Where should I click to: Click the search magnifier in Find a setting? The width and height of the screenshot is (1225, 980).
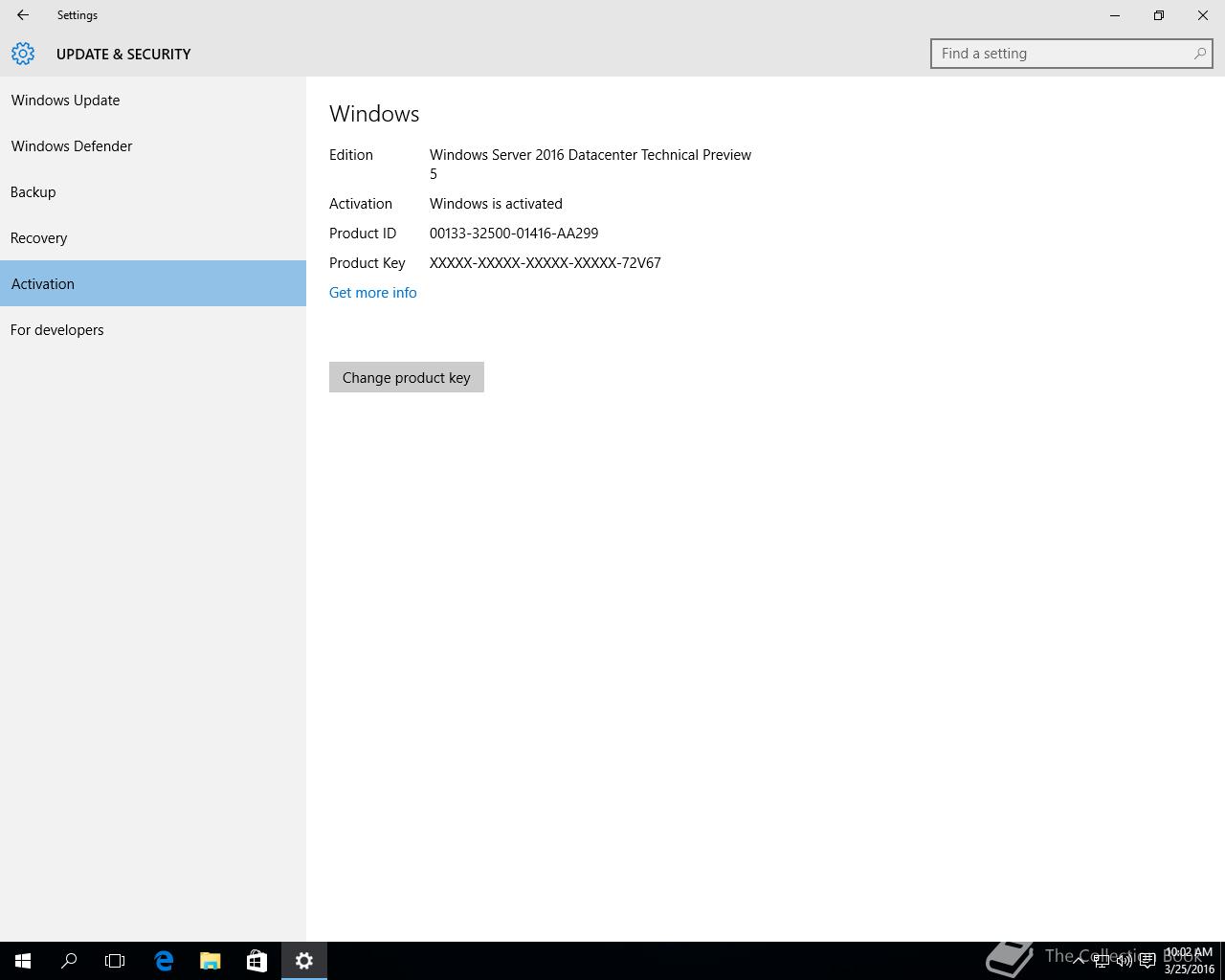(x=1199, y=54)
